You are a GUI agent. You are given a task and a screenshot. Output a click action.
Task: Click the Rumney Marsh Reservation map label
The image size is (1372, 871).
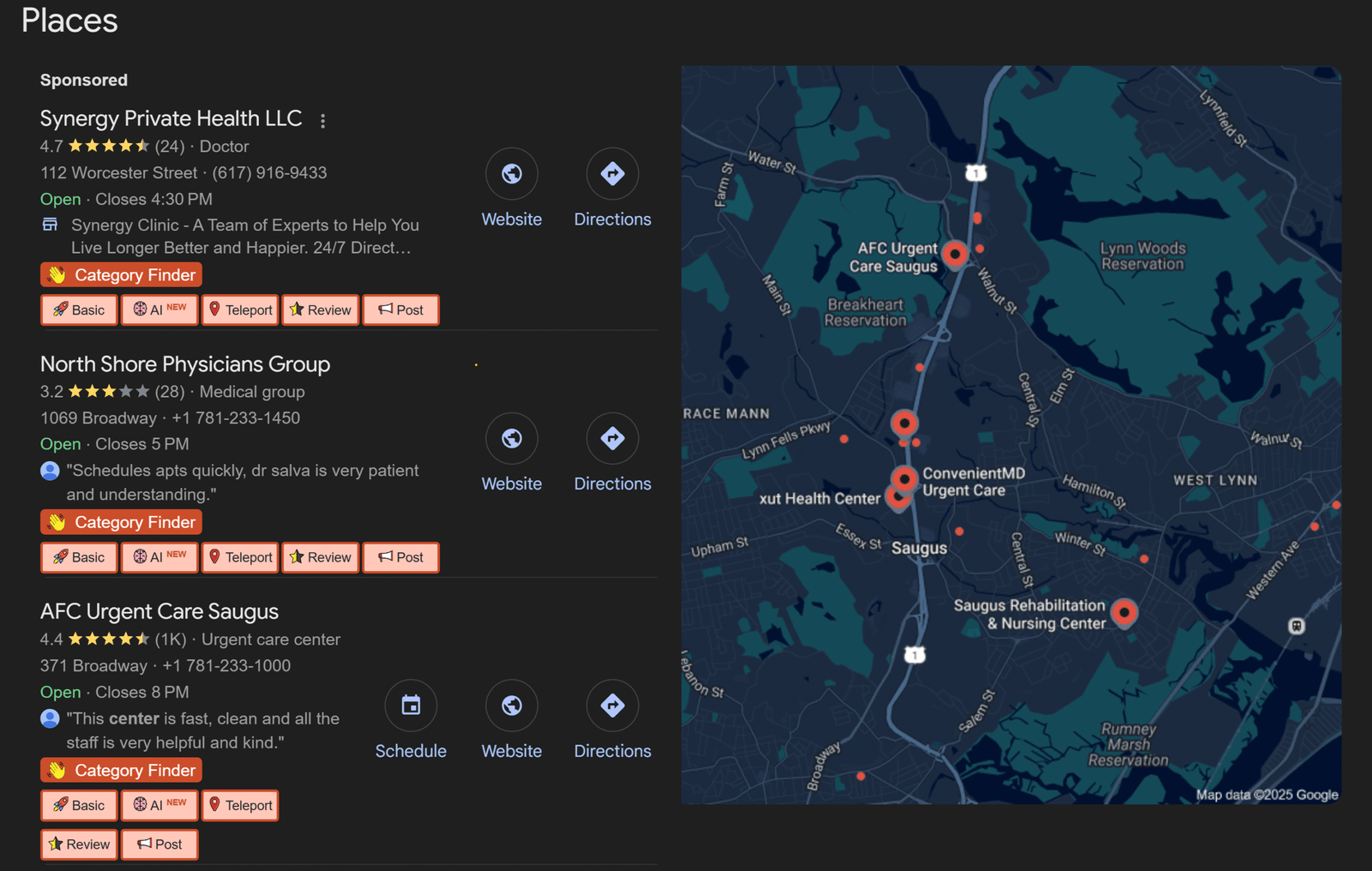pyautogui.click(x=1128, y=744)
